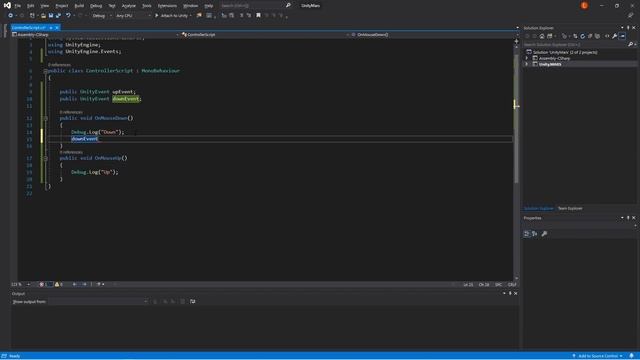Focus the Search Solution Explorer field
The image size is (640, 360).
tap(576, 44)
